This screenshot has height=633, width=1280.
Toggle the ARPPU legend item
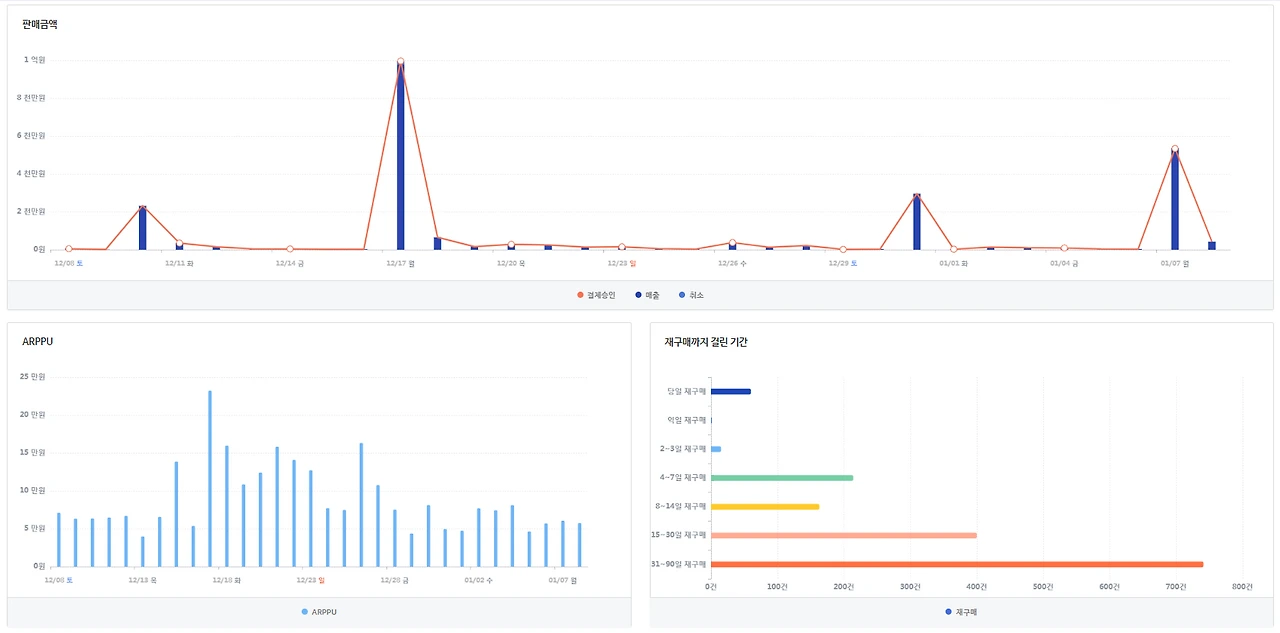tap(319, 612)
